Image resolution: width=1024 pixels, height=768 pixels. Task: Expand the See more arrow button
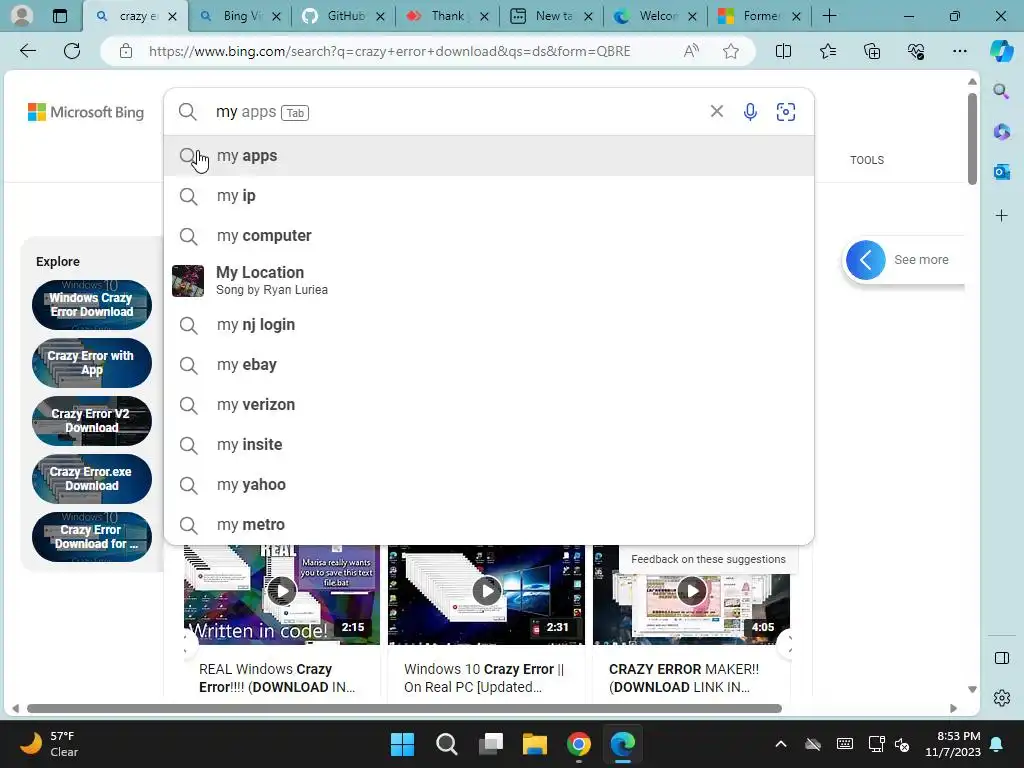coord(865,260)
